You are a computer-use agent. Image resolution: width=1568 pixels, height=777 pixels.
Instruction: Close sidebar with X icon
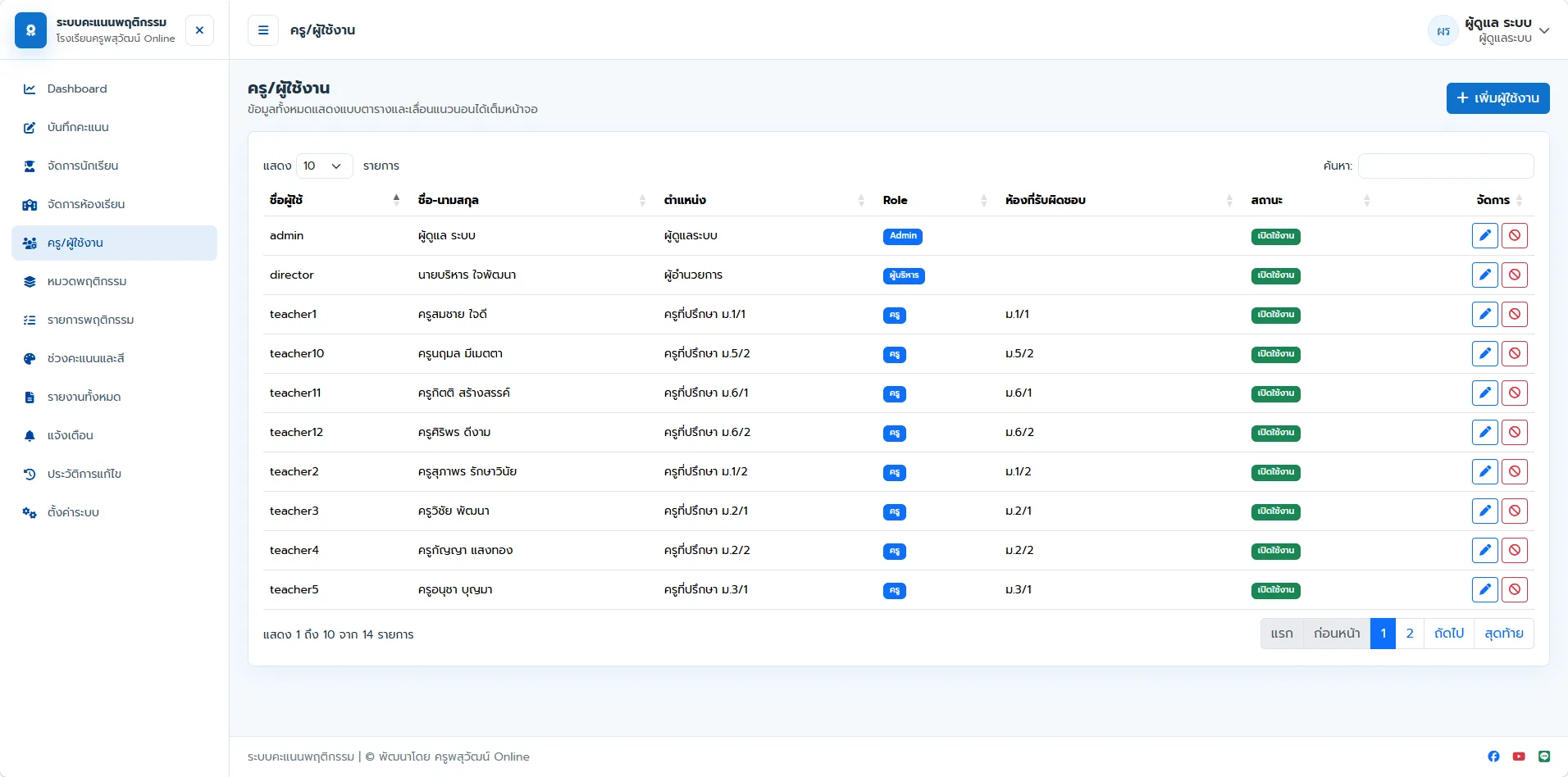(199, 30)
